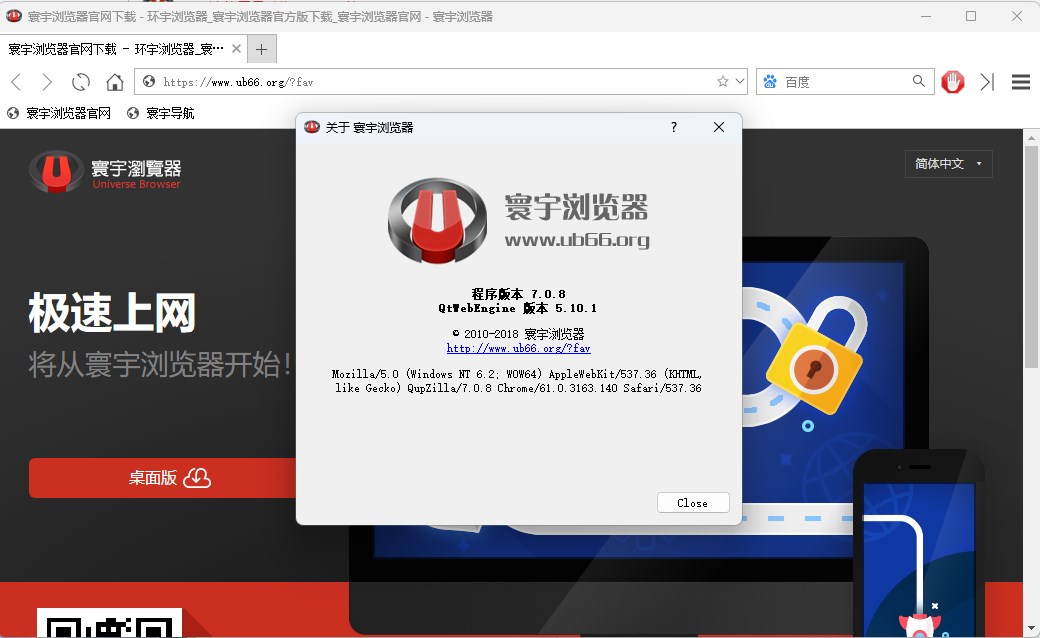
Task: Click the vertical page scrollbar thumb
Action: point(1031,256)
